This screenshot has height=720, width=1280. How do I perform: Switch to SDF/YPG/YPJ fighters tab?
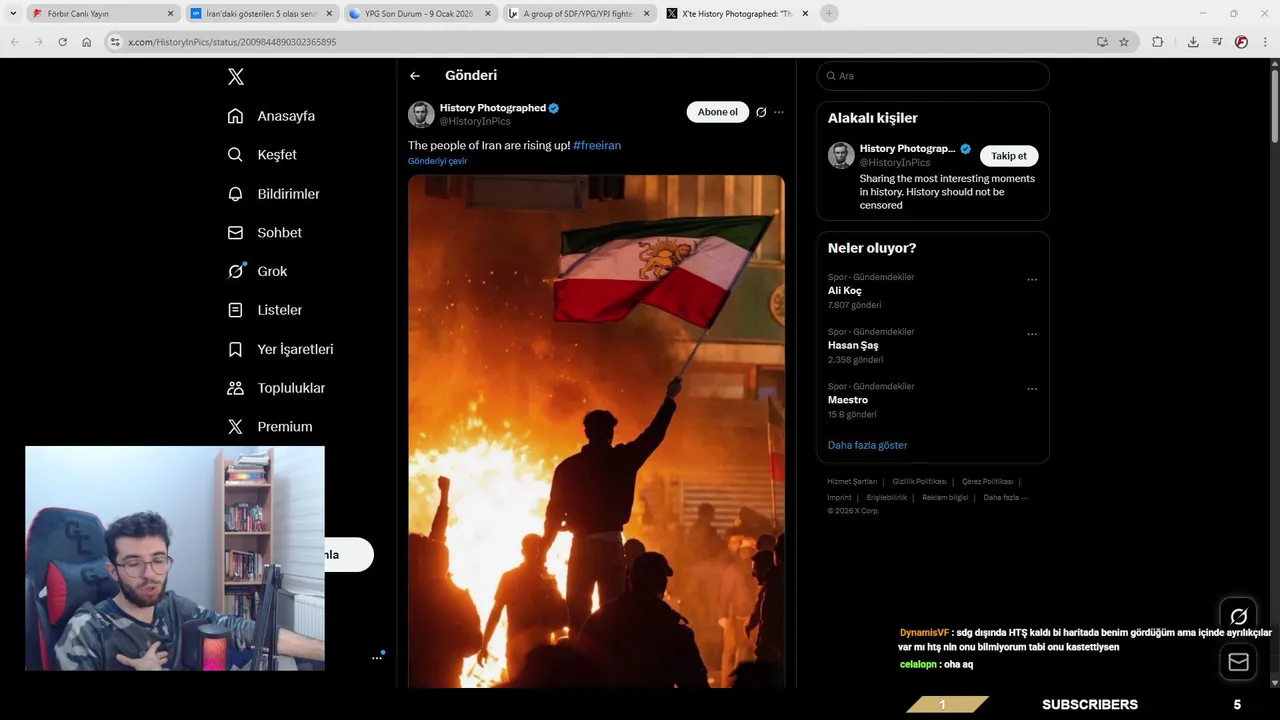coord(579,14)
